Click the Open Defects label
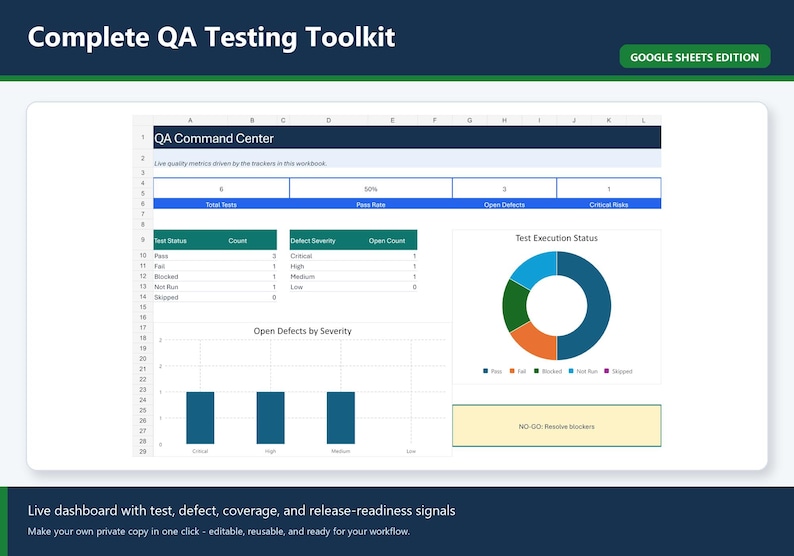Viewport: 794px width, 556px height. pos(504,205)
